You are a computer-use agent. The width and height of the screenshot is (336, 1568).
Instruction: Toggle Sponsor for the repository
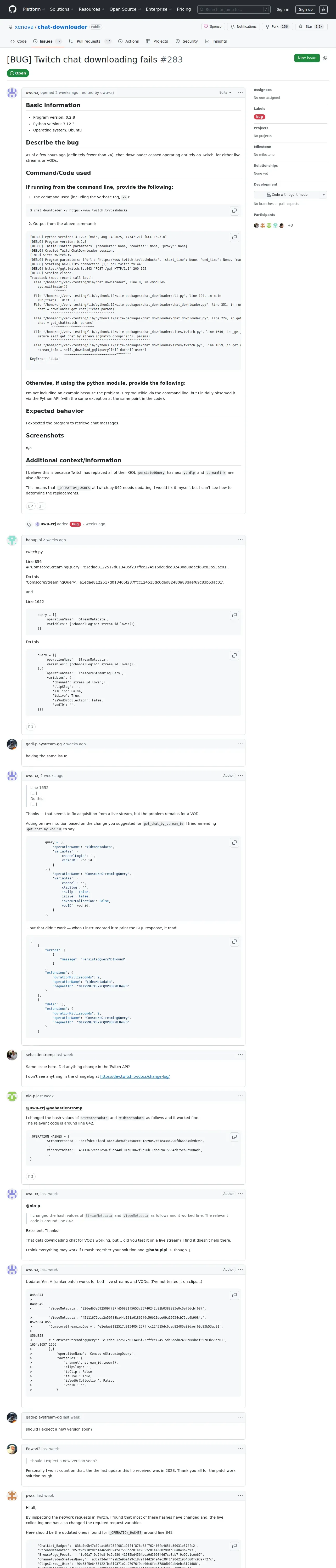214,27
